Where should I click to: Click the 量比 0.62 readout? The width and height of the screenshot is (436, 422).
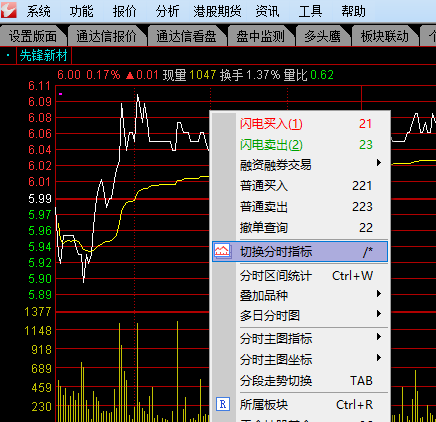pyautogui.click(x=309, y=75)
